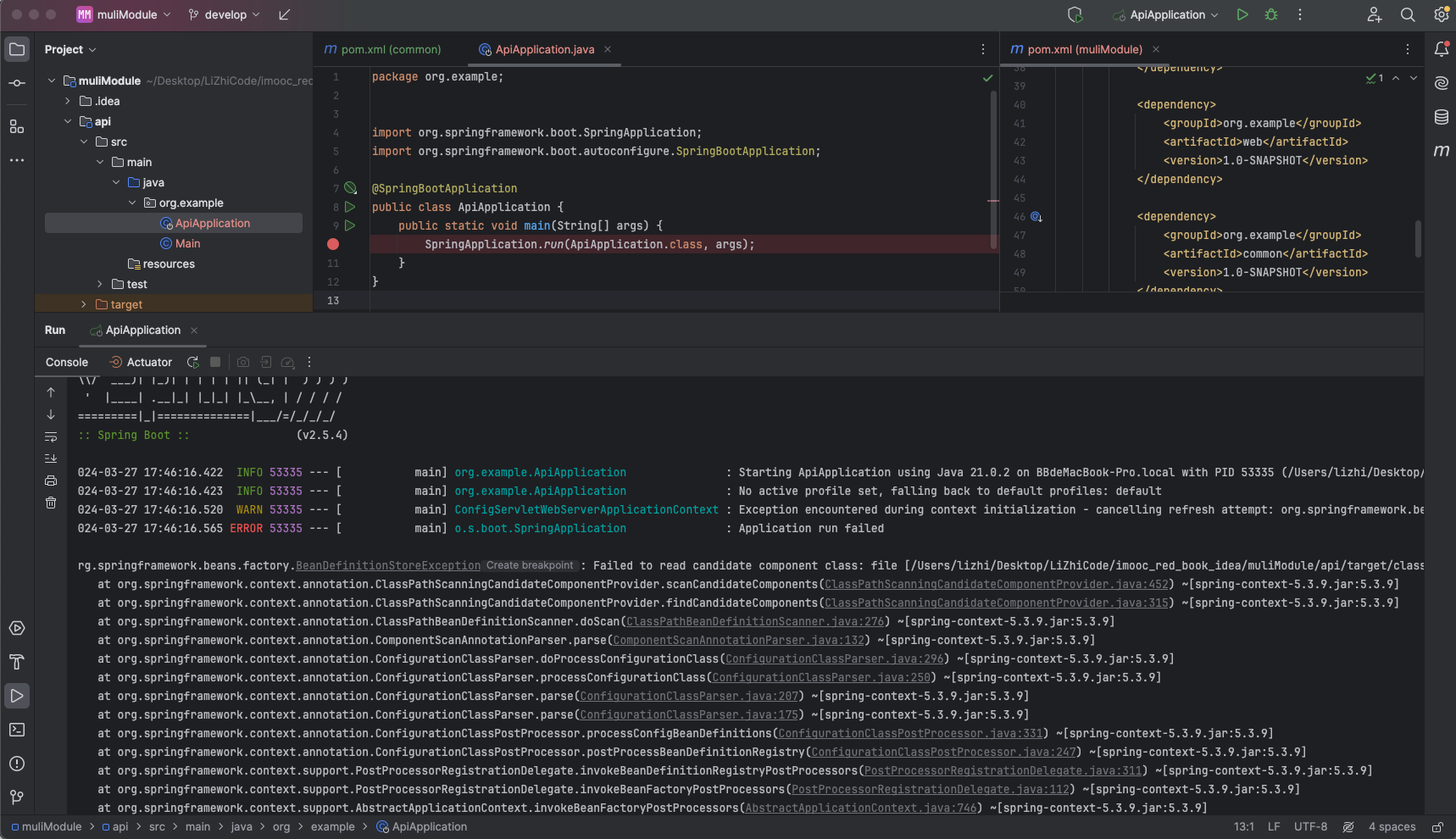This screenshot has height=839, width=1456.
Task: Clear console output with trash icon
Action: coord(51,503)
